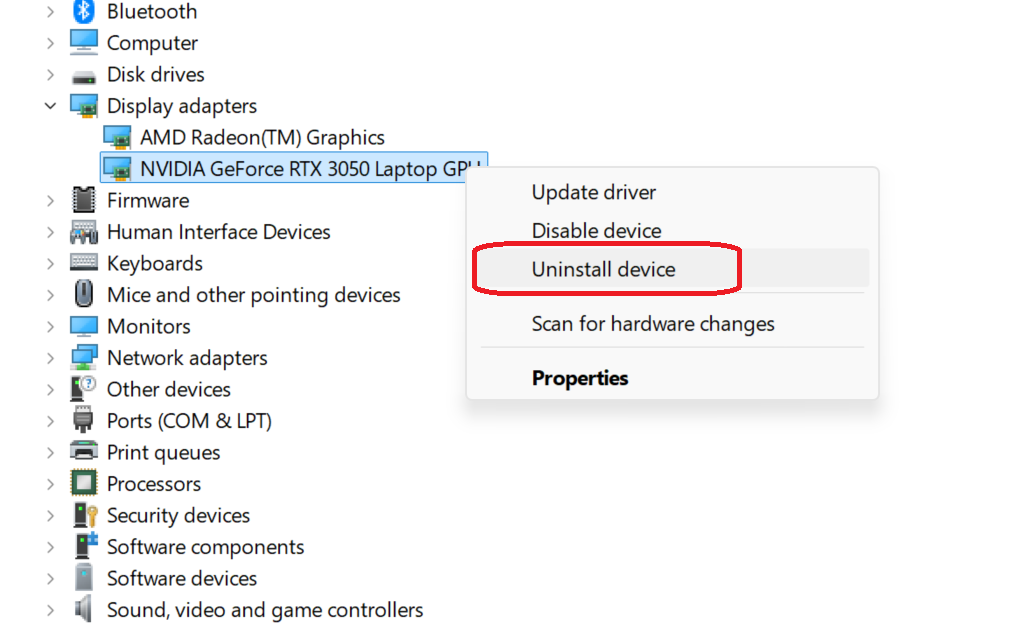Expand Ports (COM & LPT) node
Screen dimensions: 1036x623
[x=50, y=421]
